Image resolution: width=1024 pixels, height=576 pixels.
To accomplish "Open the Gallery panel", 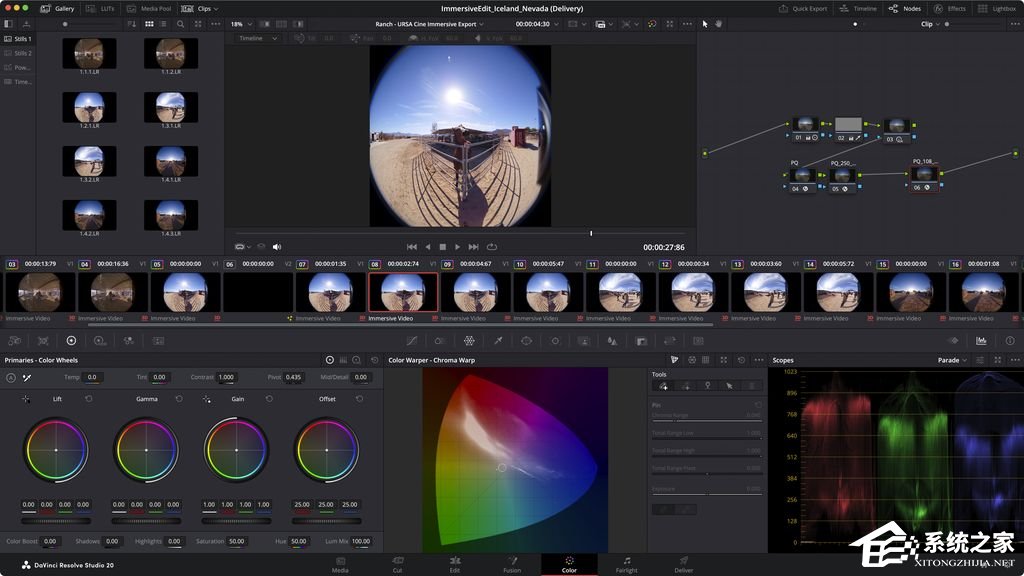I will click(x=60, y=8).
